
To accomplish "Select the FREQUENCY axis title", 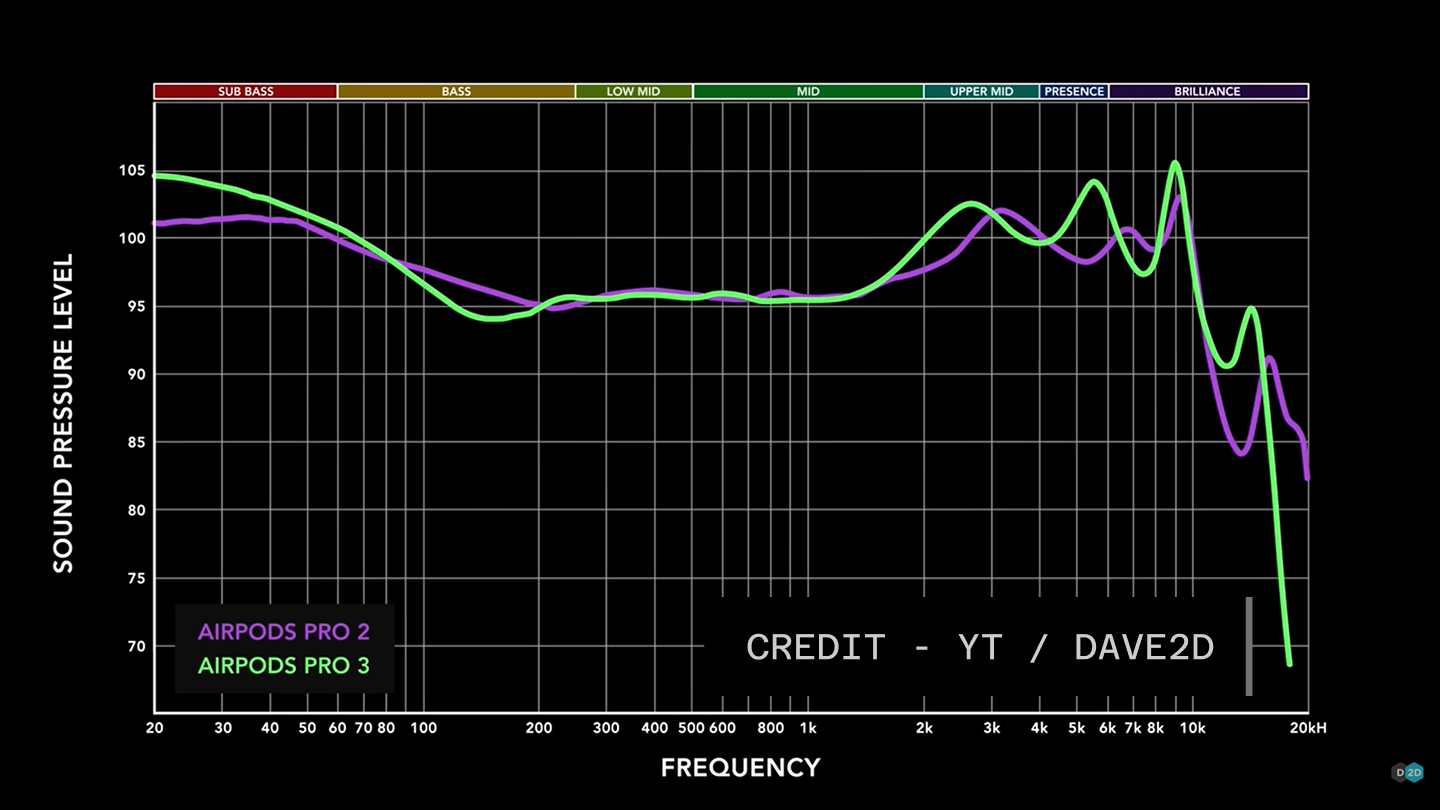I will coord(740,767).
